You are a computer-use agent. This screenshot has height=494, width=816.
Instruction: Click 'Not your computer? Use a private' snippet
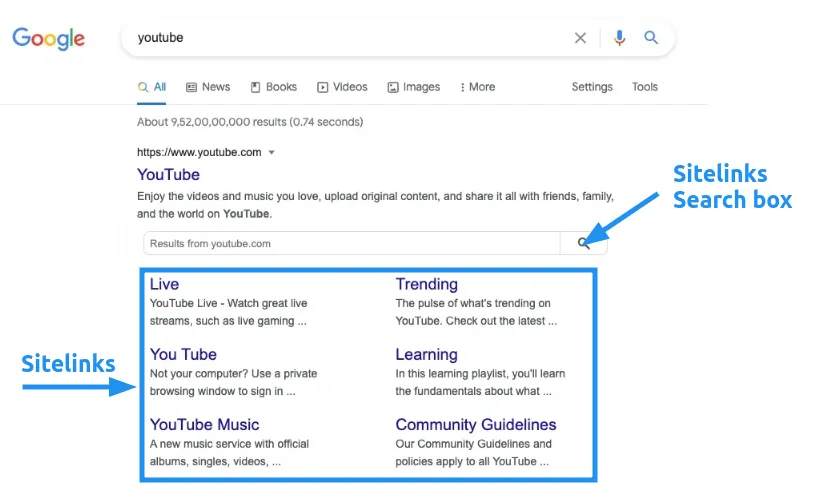coord(233,382)
